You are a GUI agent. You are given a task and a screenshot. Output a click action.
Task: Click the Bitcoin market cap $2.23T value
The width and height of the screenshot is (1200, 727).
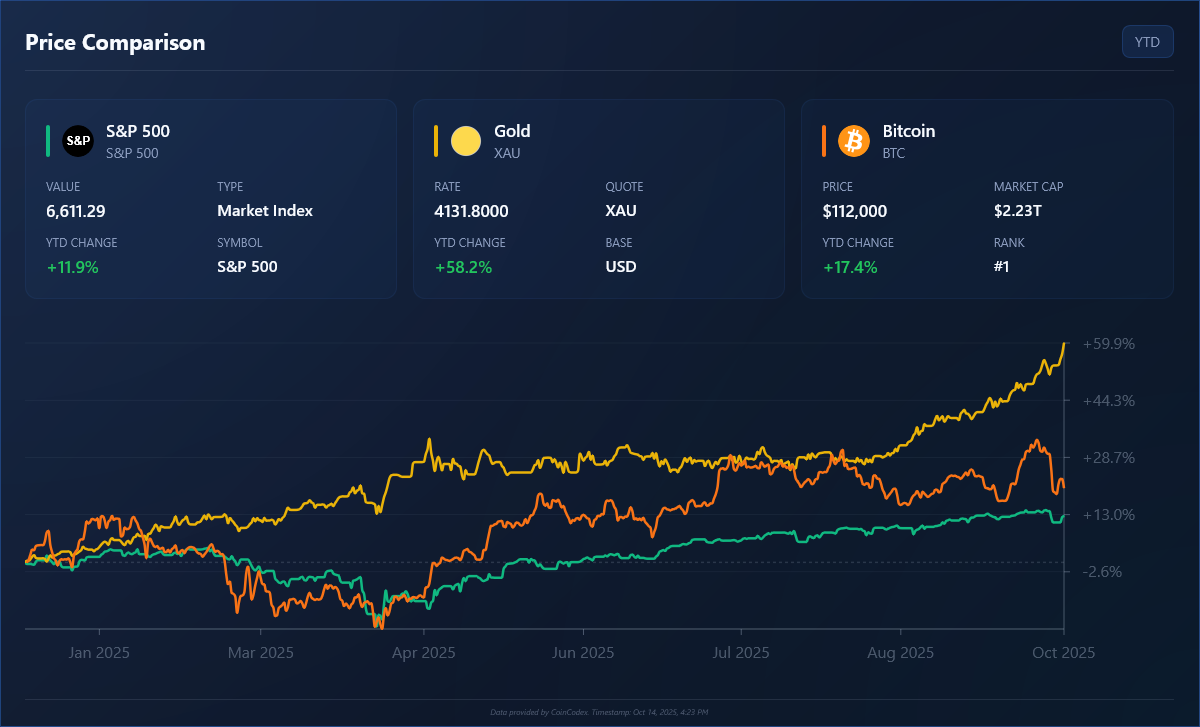[1018, 211]
